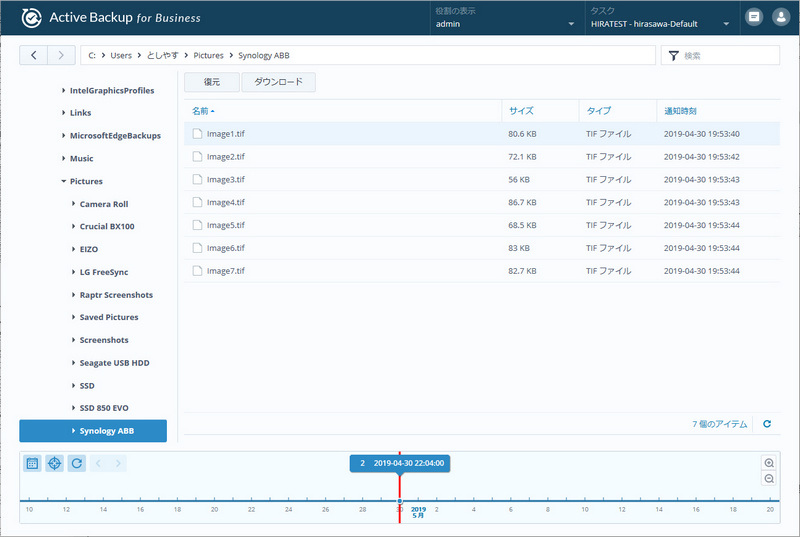Click the 2019-04-30 22:04:00 timeline marker
This screenshot has height=537, width=800.
click(x=400, y=463)
